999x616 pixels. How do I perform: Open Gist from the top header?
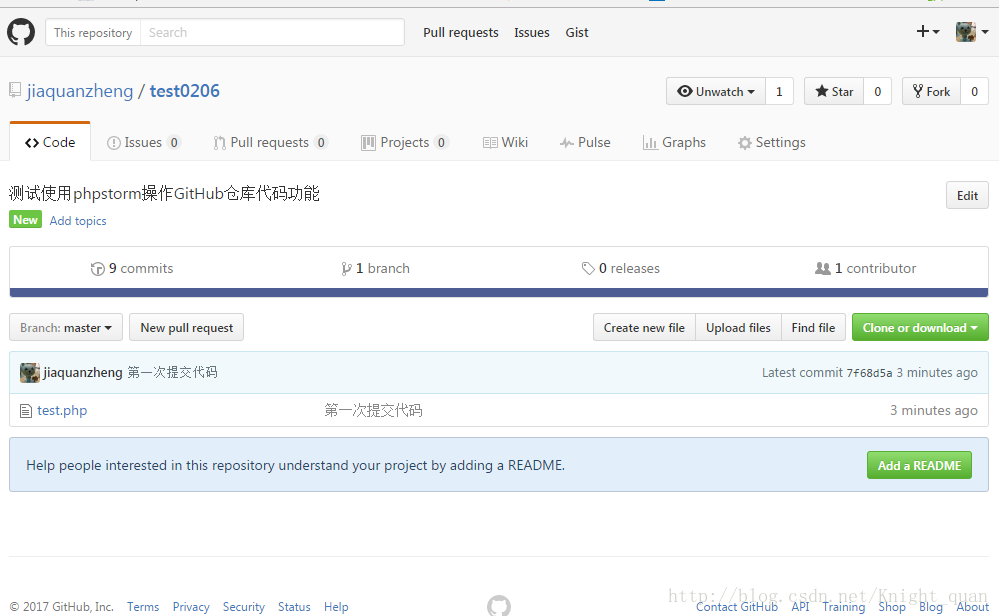point(577,32)
